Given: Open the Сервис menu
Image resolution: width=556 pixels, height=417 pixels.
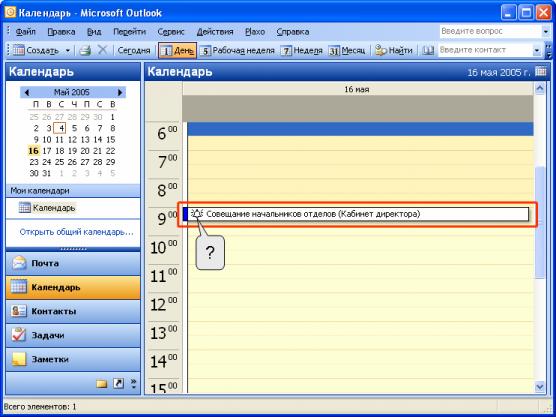Looking at the screenshot, I should (x=171, y=32).
